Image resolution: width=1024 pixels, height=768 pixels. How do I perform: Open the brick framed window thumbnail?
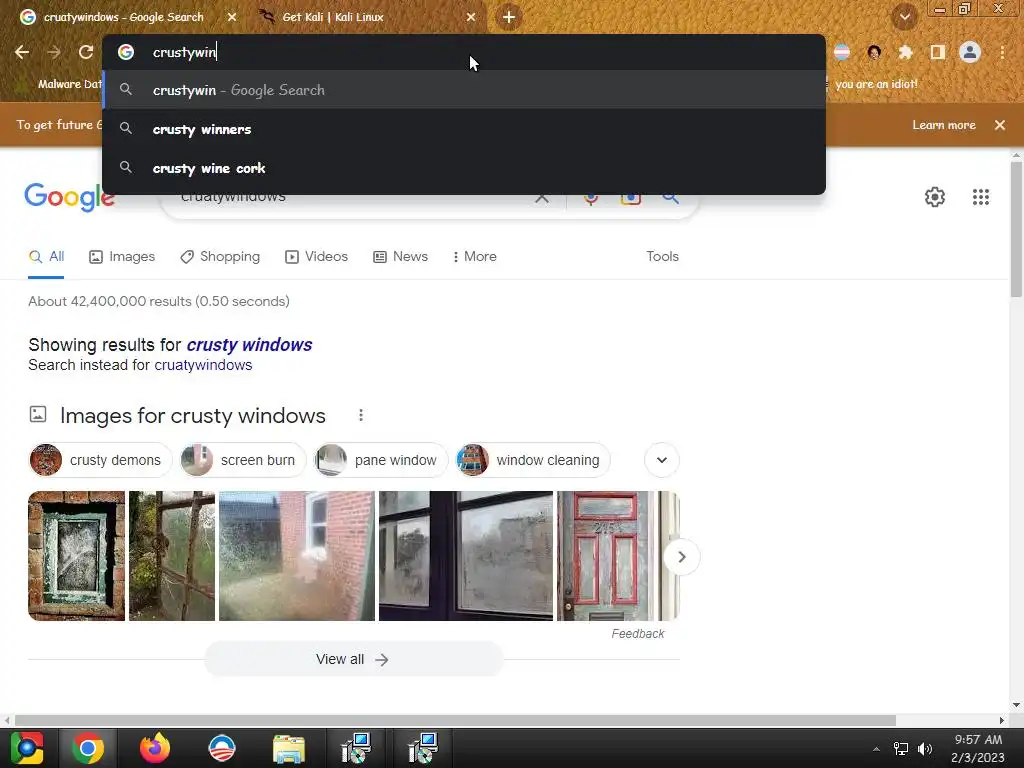(x=76, y=556)
